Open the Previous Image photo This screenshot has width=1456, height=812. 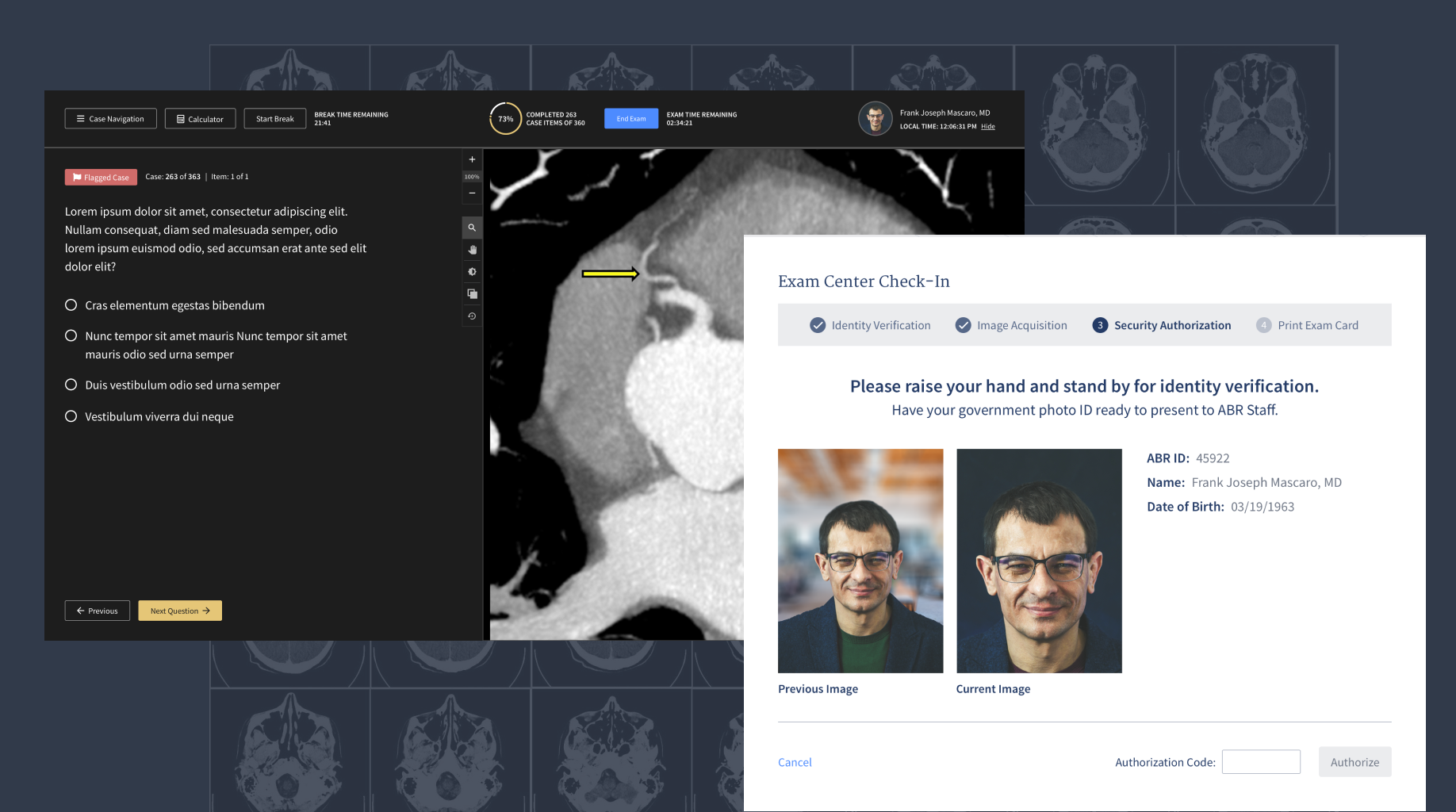[860, 561]
